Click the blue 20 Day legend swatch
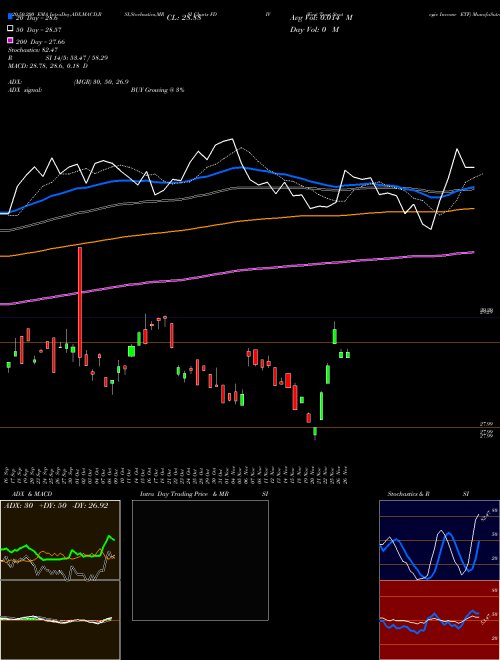This screenshot has width=500, height=660. [x=10, y=17]
